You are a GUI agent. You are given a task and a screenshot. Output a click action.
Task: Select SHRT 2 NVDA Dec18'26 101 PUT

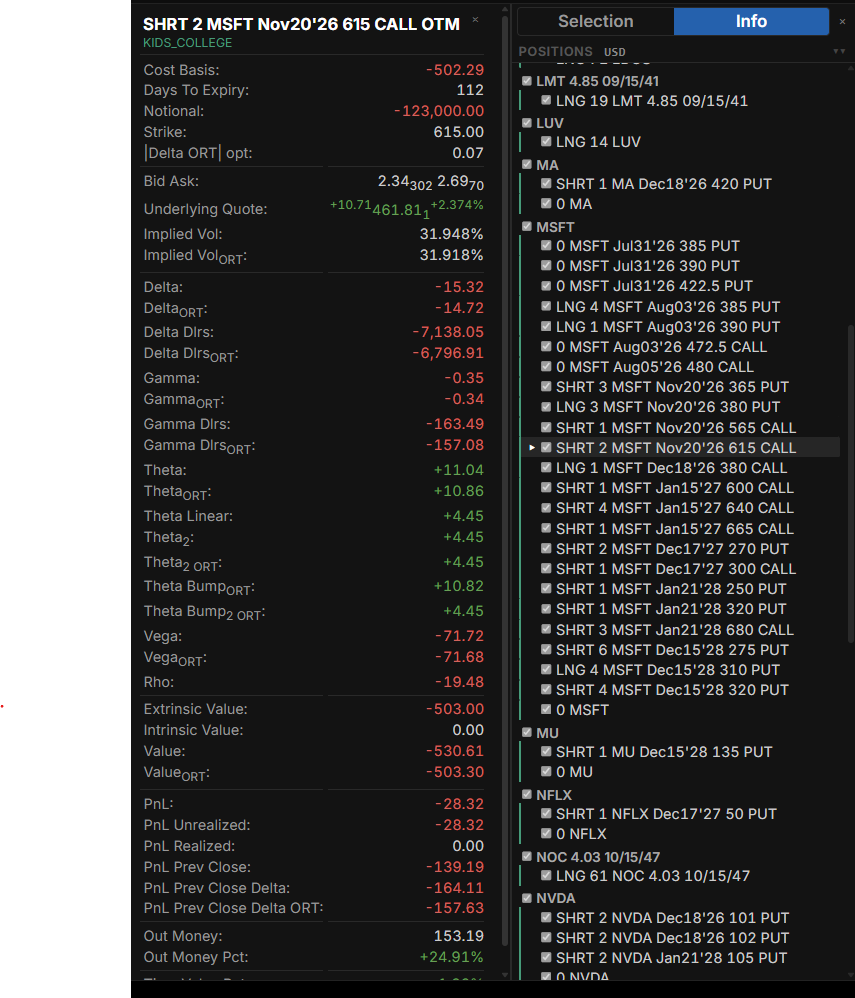point(672,918)
